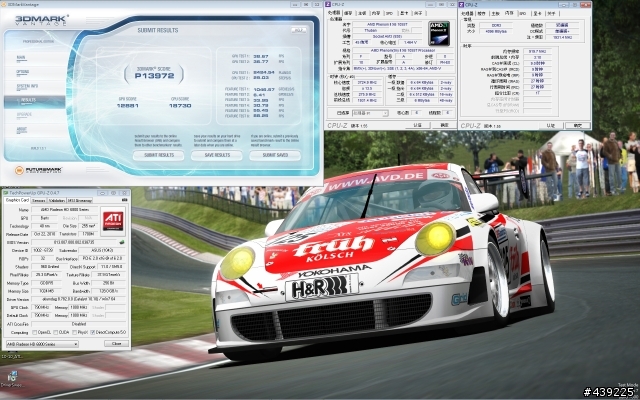Click the GPU-Z BIOS Version field
This screenshot has height=400, width=640.
(74, 242)
